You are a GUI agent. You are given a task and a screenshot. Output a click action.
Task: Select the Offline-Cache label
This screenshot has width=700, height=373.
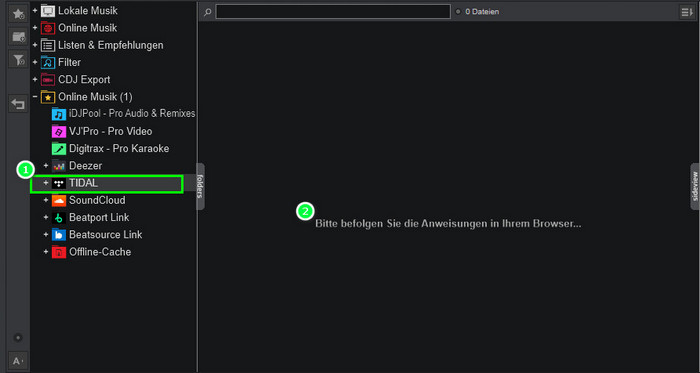[x=100, y=252]
